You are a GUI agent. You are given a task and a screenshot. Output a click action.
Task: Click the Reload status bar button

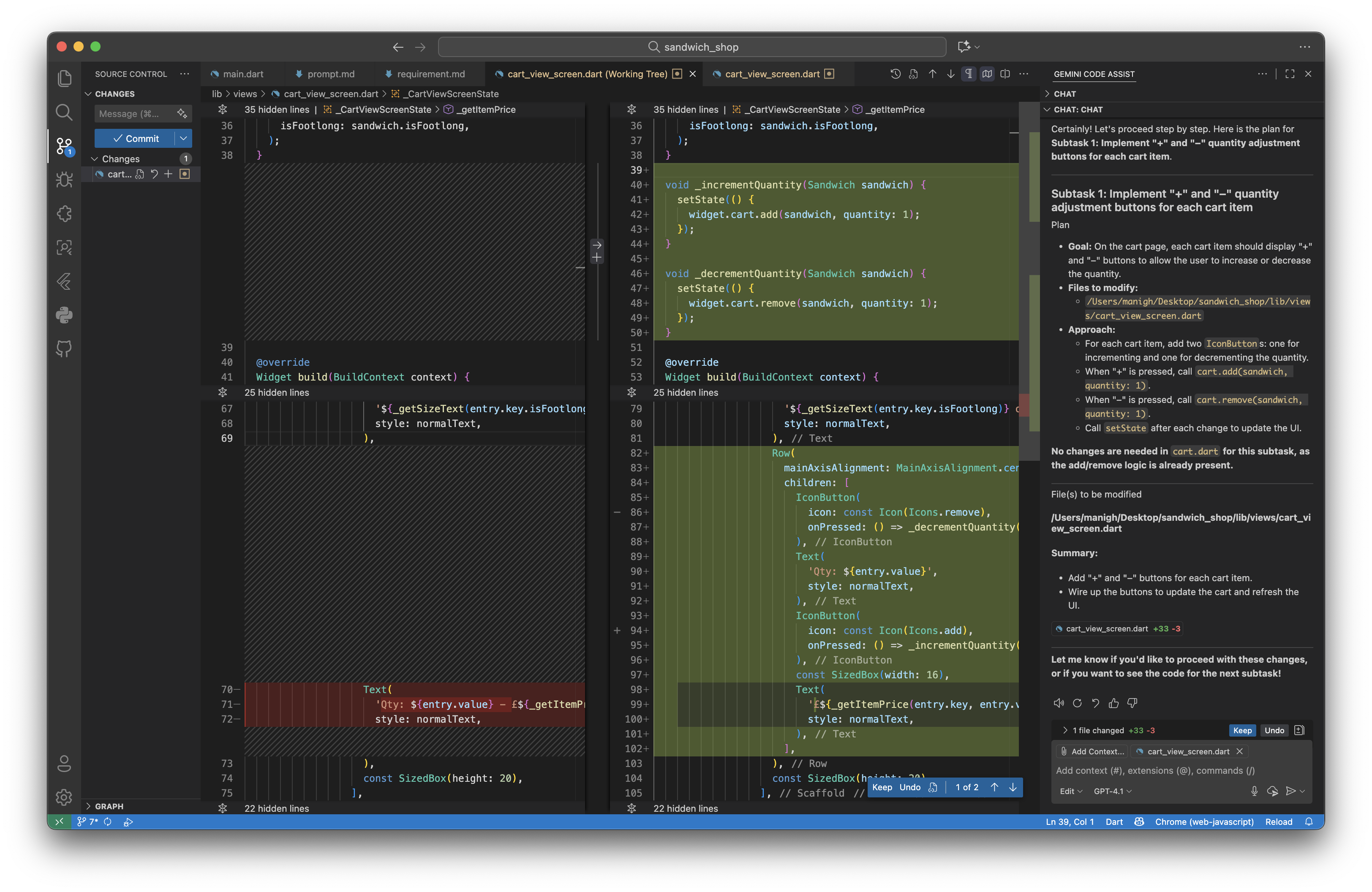coord(1278,822)
